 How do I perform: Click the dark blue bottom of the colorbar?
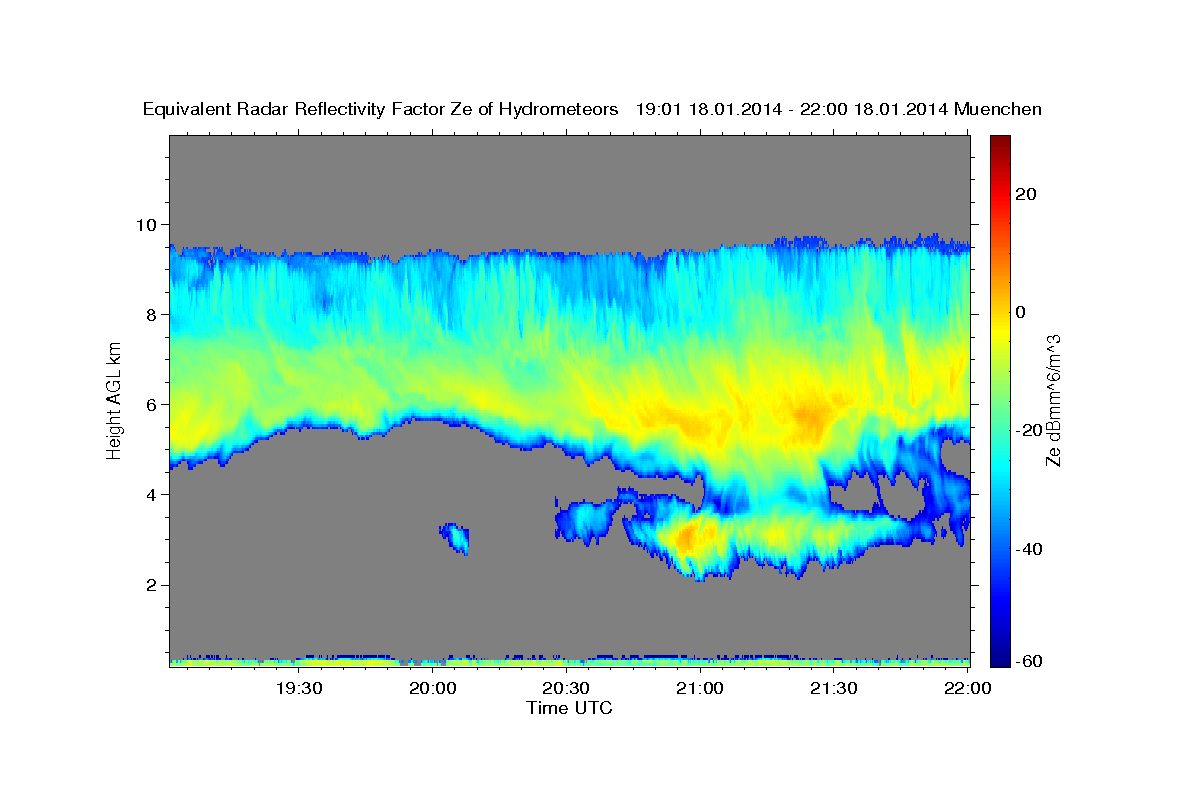[999, 658]
